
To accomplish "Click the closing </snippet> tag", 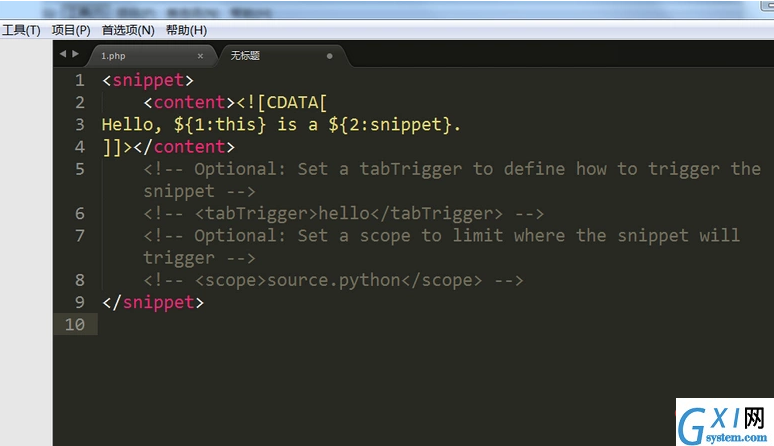I will 153,302.
